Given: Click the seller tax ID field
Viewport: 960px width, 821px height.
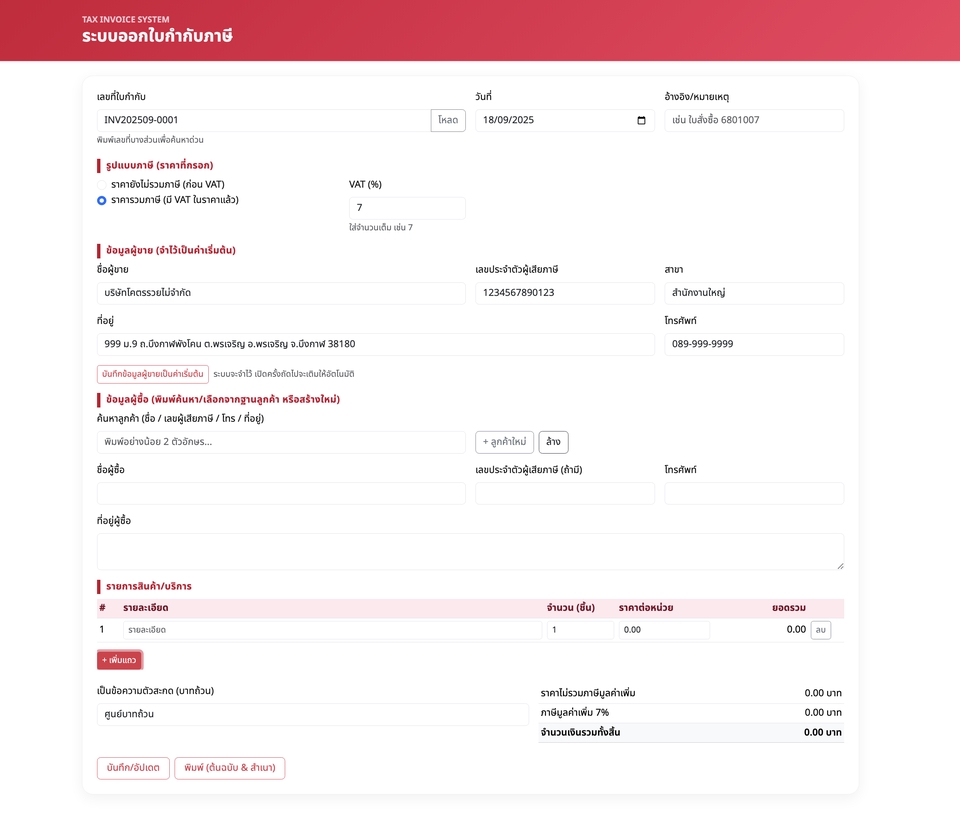Looking at the screenshot, I should click(x=565, y=293).
